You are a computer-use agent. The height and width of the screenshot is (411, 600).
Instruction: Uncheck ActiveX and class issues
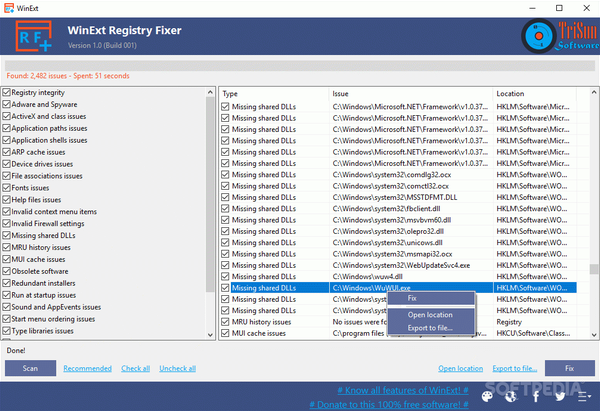7,116
